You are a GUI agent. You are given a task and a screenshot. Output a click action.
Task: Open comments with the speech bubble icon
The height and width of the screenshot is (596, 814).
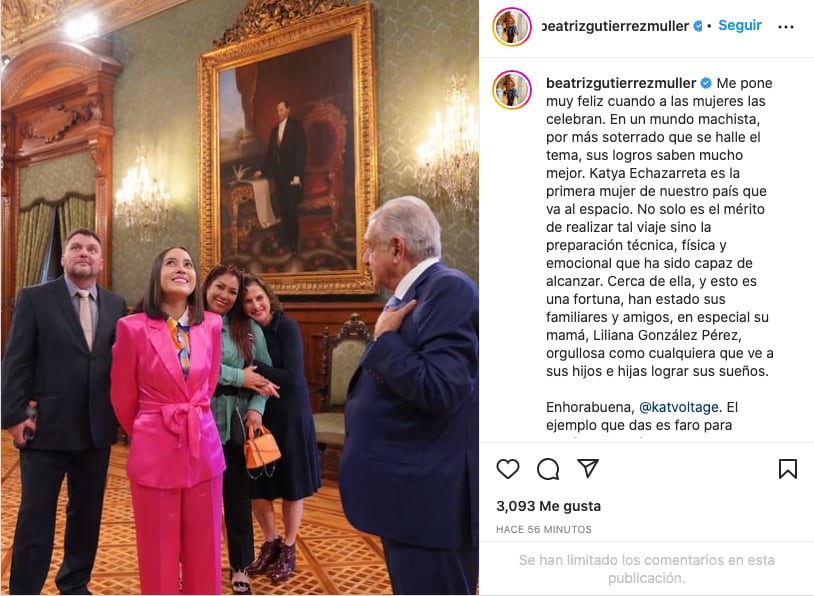[x=548, y=469]
